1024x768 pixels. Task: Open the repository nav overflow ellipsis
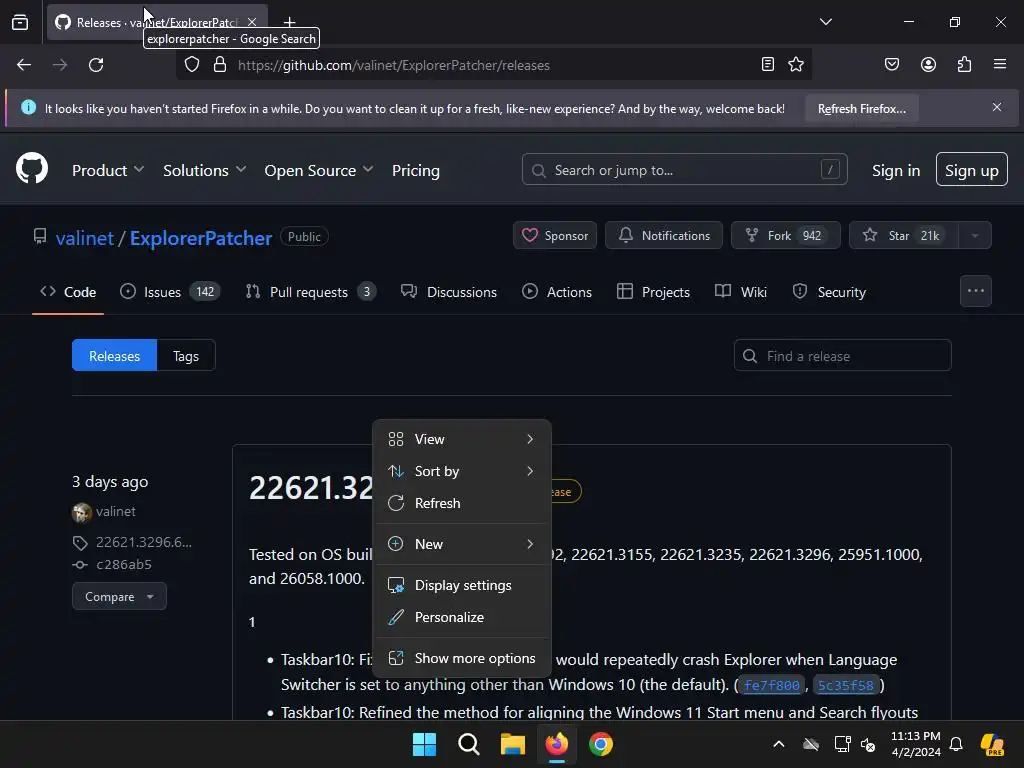click(x=976, y=291)
